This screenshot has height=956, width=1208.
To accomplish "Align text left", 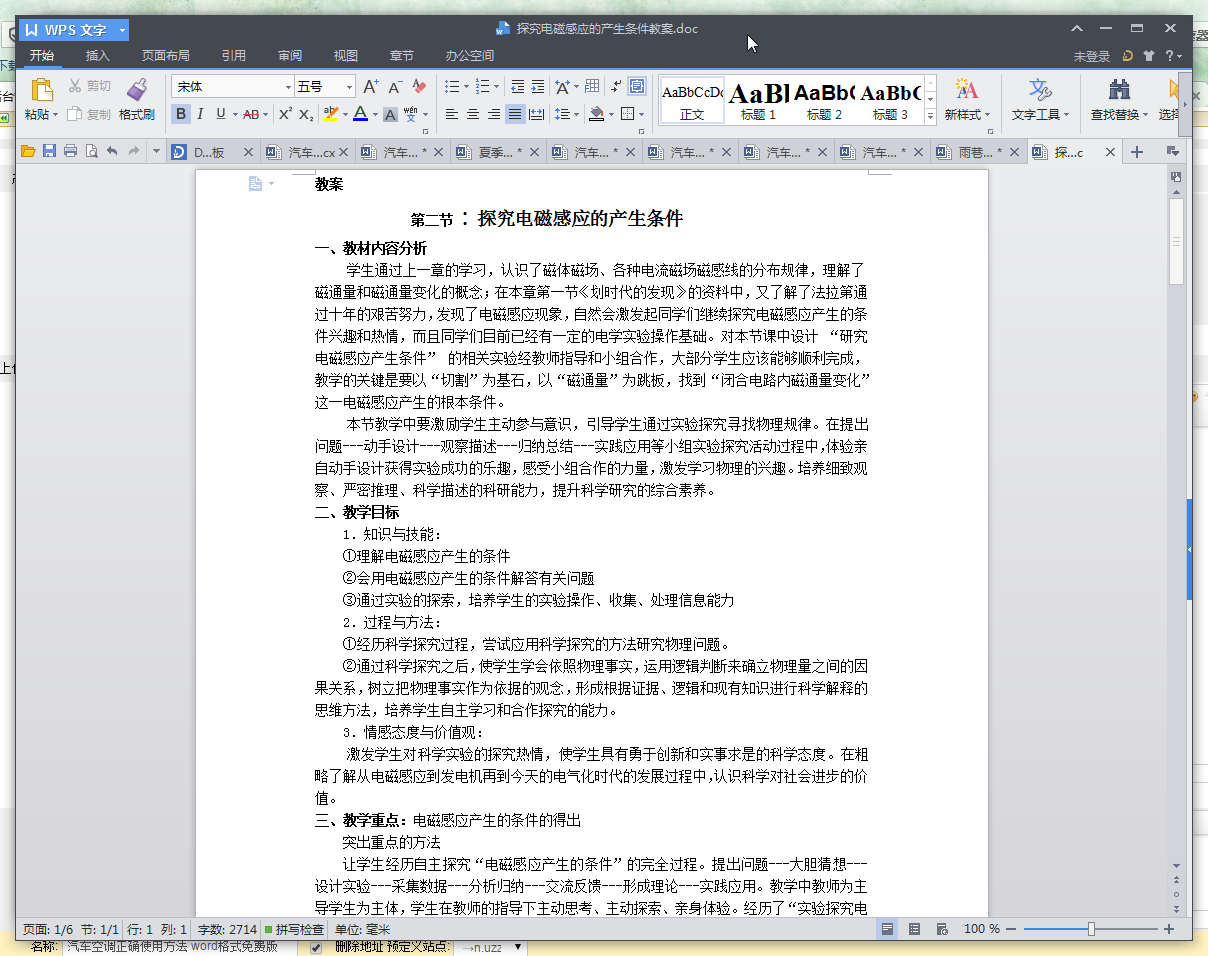I will (452, 114).
